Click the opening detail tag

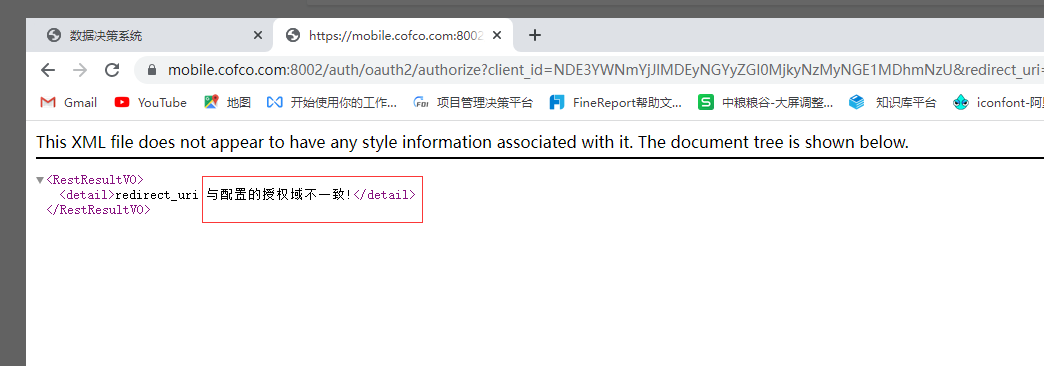[x=87, y=195]
